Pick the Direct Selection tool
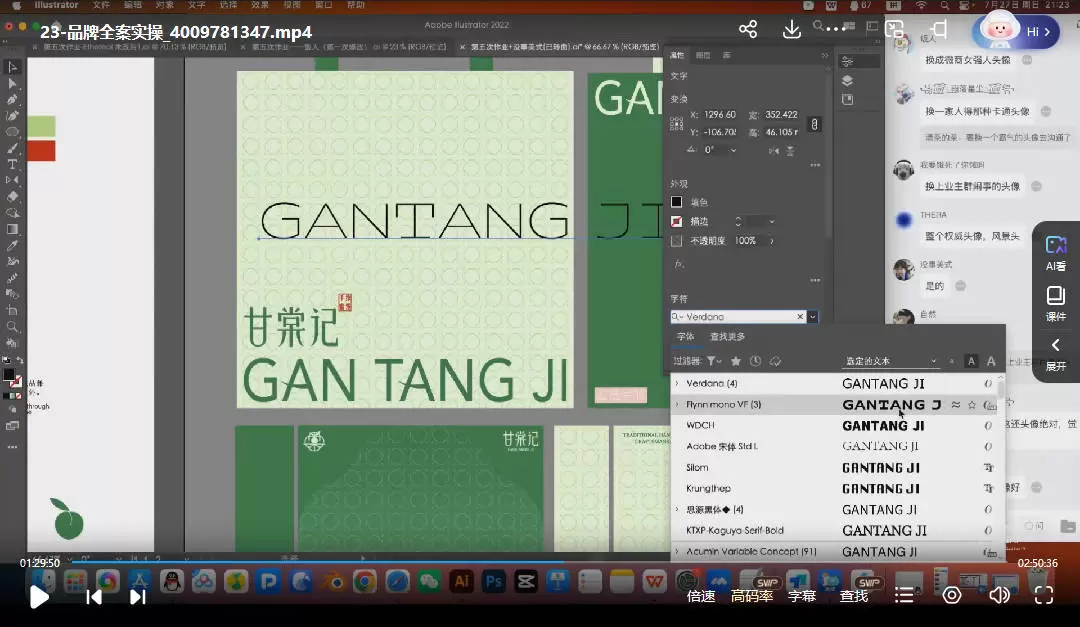The image size is (1080, 627). tap(12, 83)
